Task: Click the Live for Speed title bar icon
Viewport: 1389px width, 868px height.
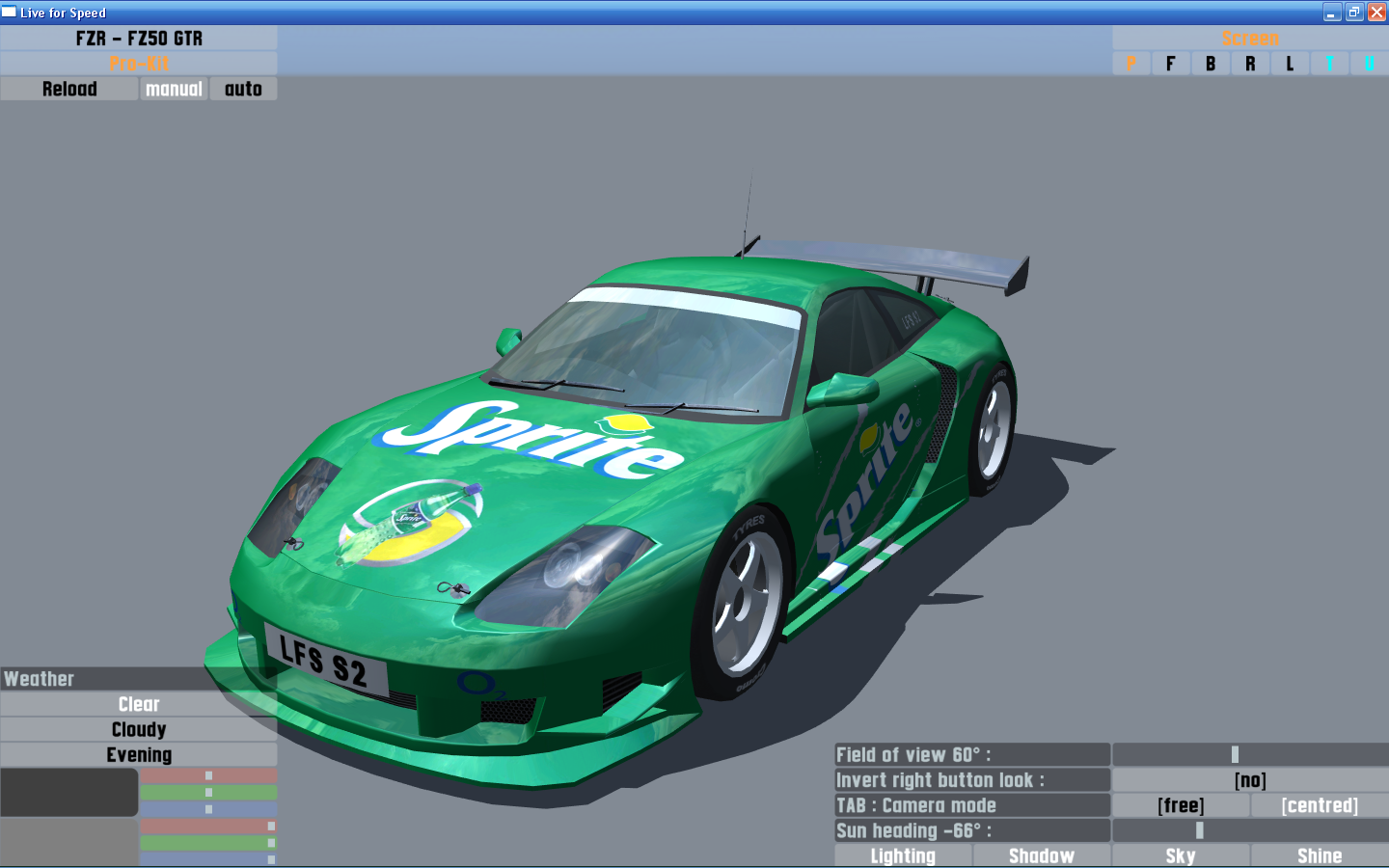Action: [x=9, y=13]
